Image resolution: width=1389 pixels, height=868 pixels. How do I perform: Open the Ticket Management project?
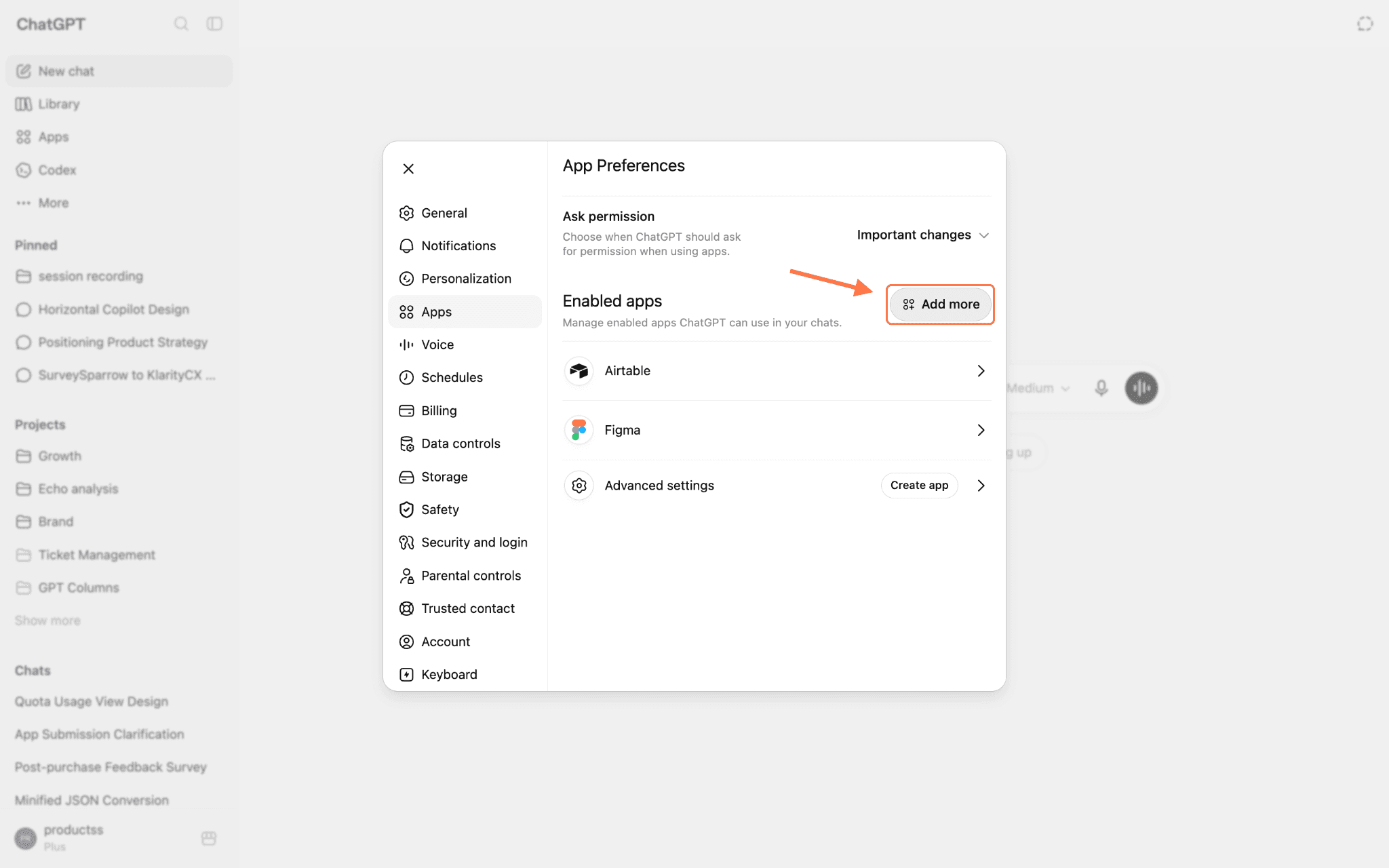click(x=119, y=555)
